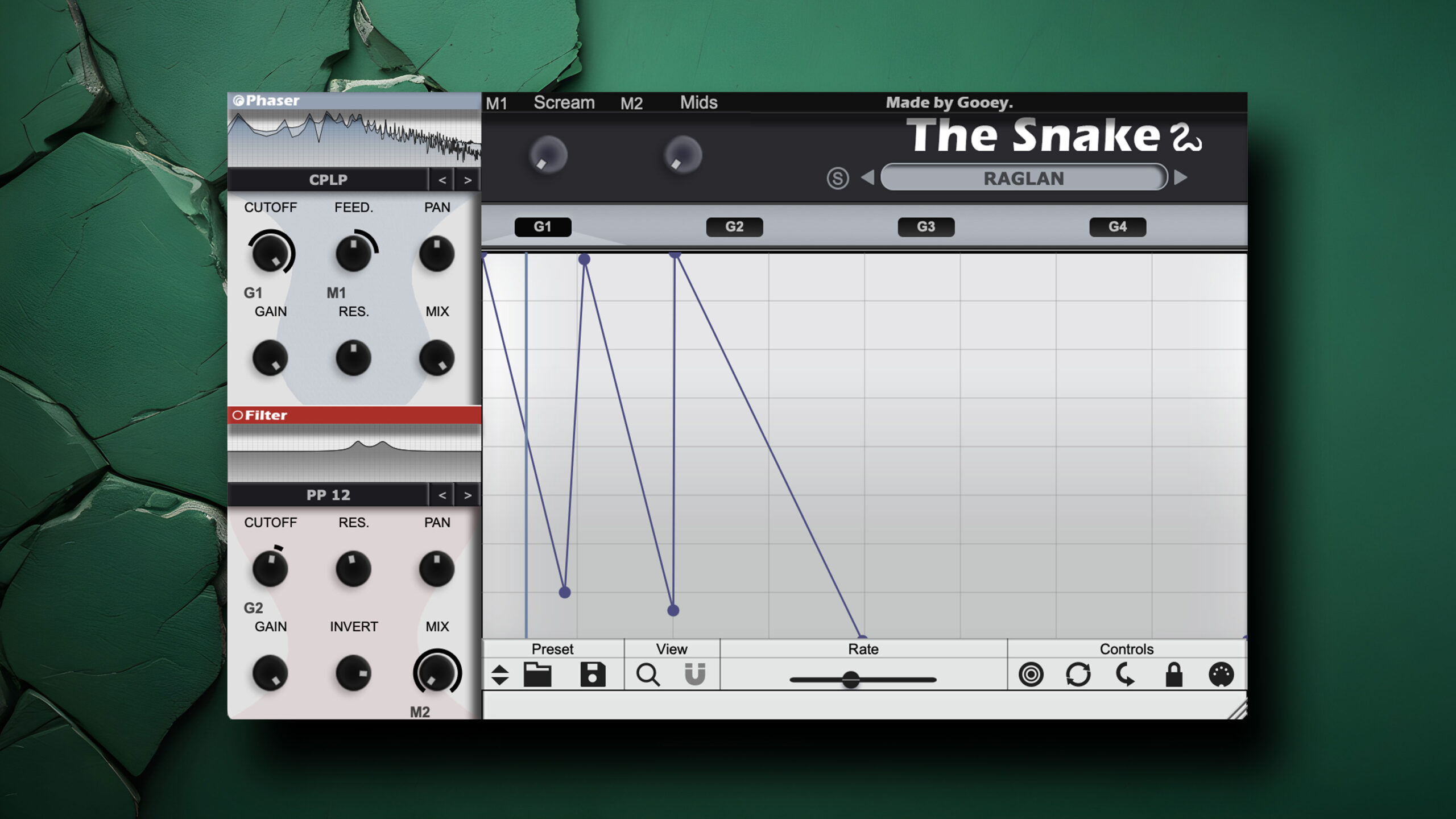
Task: Select previous Phaser type next to CPLP
Action: [442, 180]
